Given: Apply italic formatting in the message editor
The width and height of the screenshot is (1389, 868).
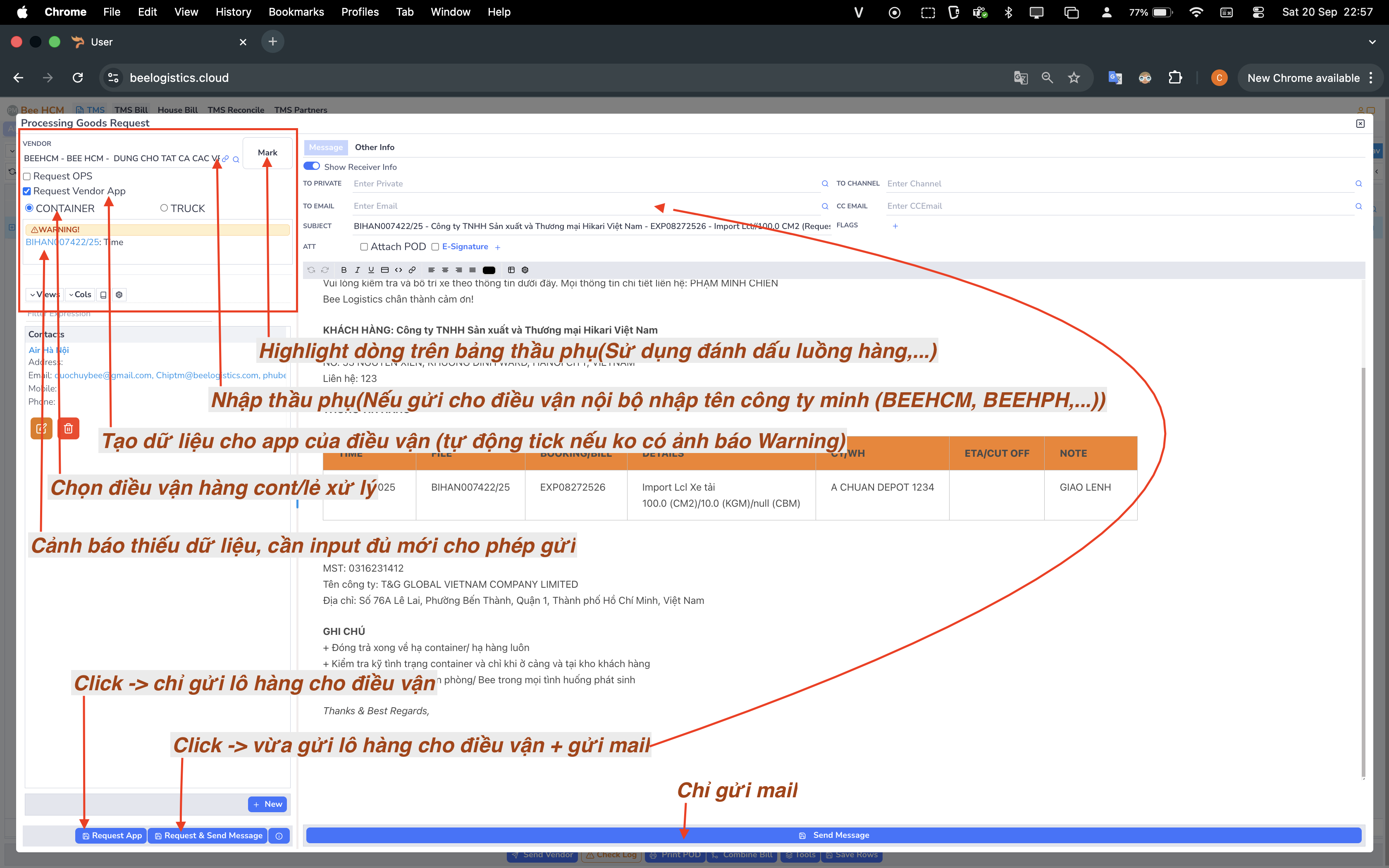Looking at the screenshot, I should point(358,270).
